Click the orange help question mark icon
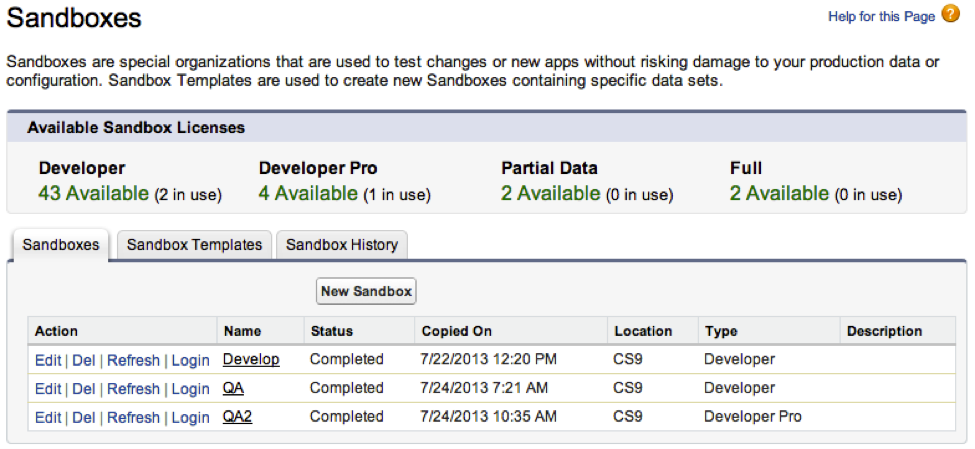Image resolution: width=975 pixels, height=449 pixels. click(951, 14)
